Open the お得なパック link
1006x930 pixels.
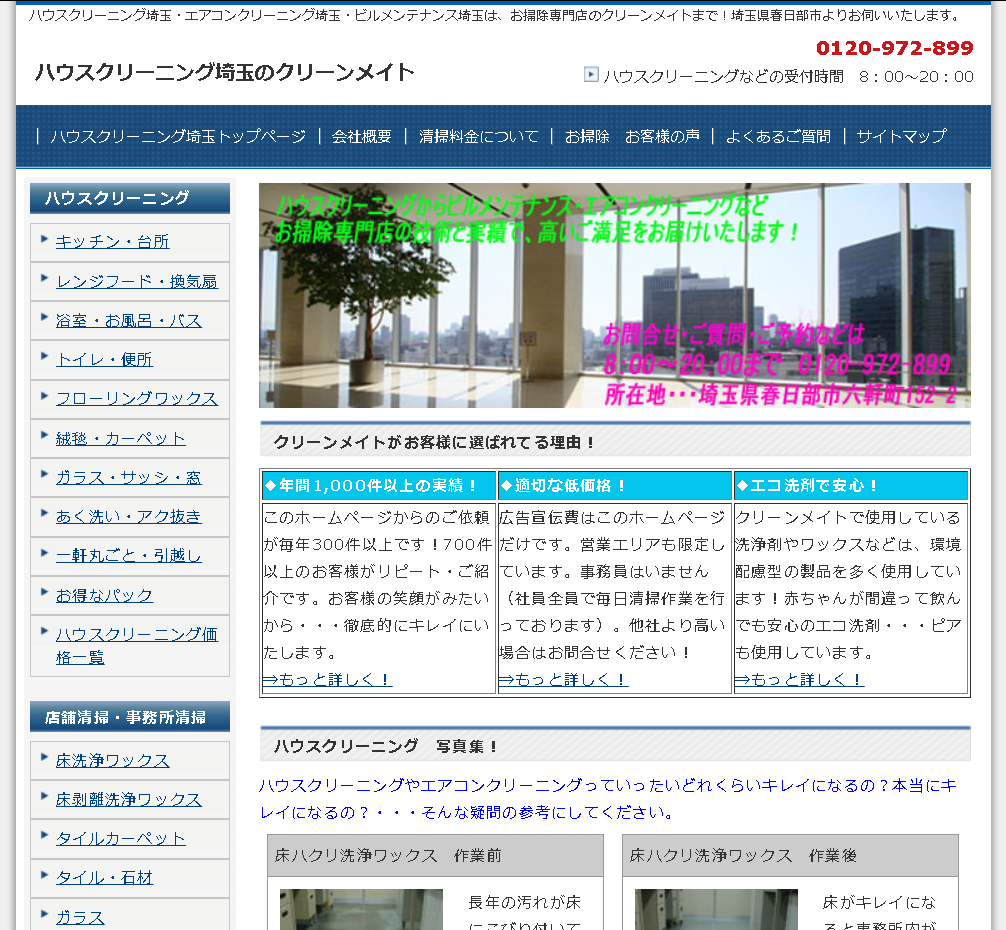pos(104,595)
